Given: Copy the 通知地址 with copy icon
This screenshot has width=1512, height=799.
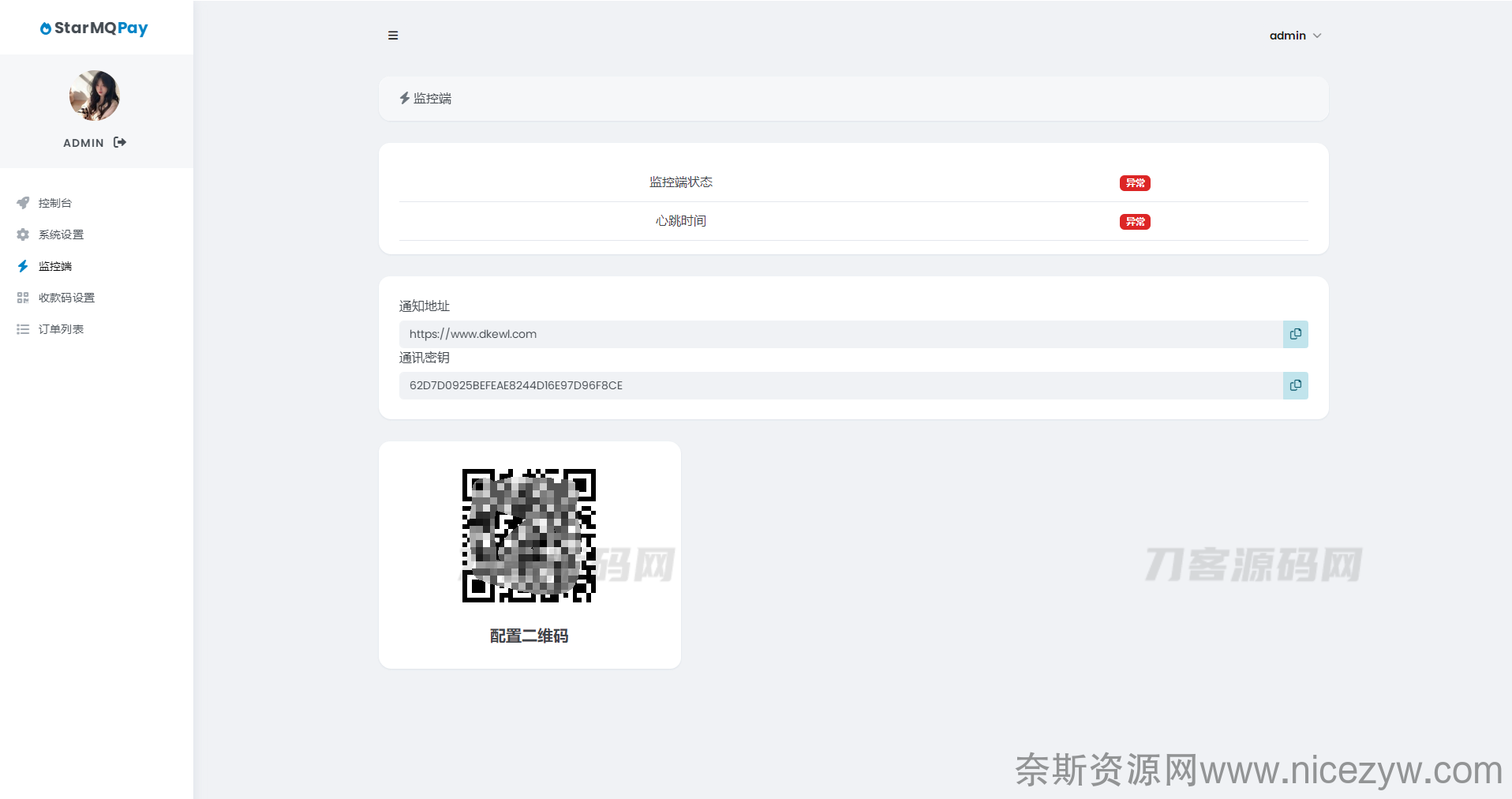Looking at the screenshot, I should click(x=1296, y=334).
